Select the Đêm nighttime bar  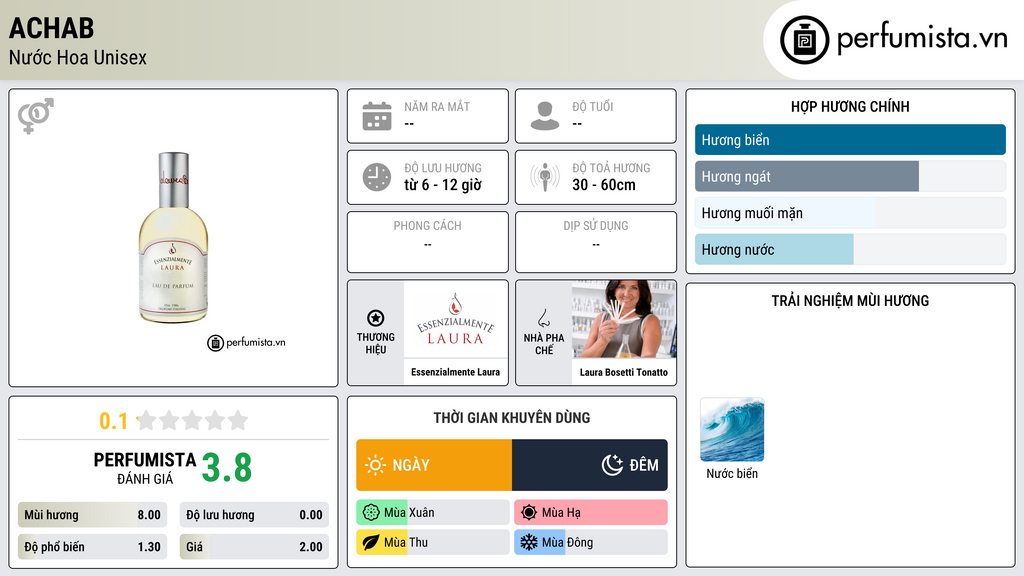click(x=590, y=465)
